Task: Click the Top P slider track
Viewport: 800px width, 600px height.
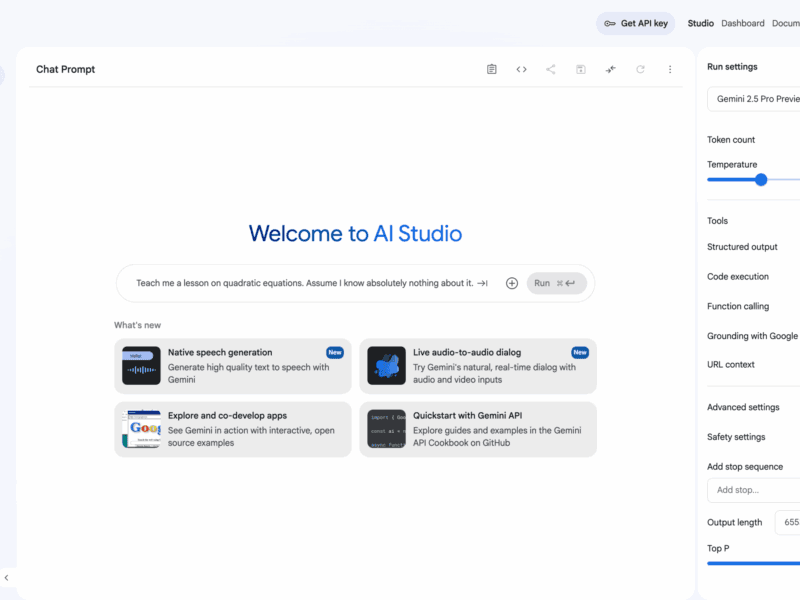Action: (754, 563)
